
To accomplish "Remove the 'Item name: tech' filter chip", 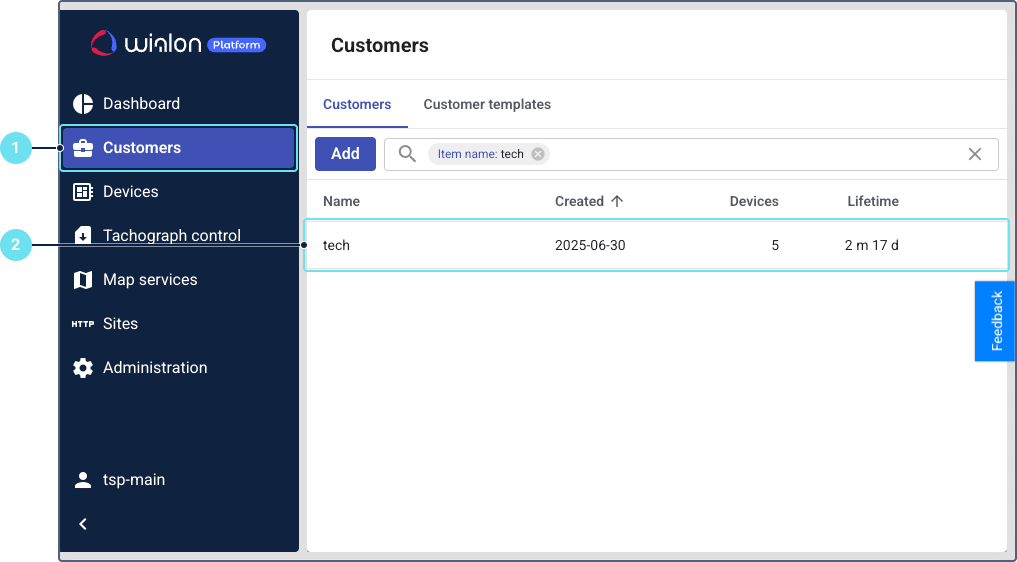I will tap(538, 154).
